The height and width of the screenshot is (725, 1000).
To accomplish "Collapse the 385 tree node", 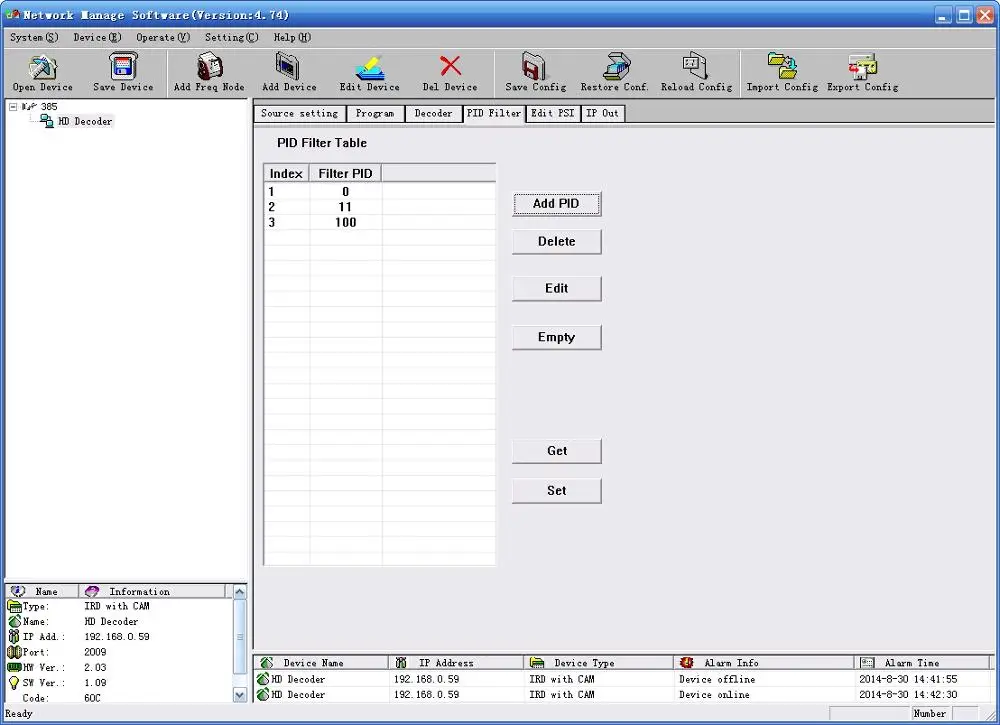I will click(12, 106).
